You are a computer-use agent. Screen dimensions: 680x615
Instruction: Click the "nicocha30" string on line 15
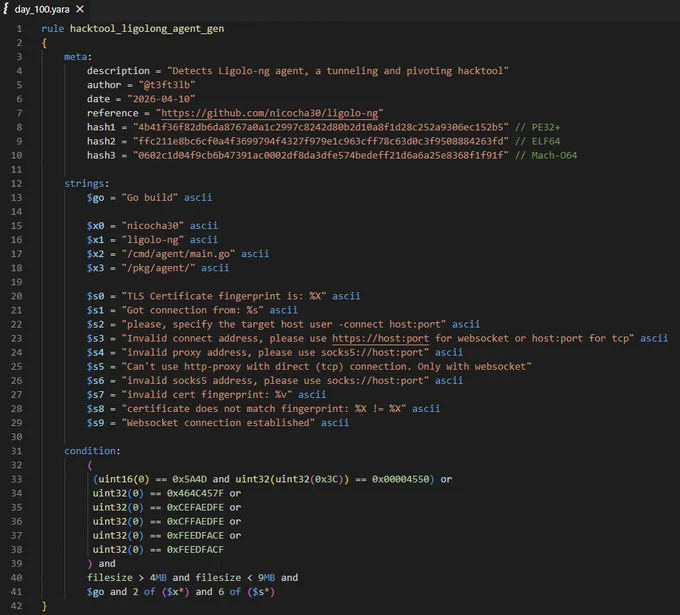[153, 226]
